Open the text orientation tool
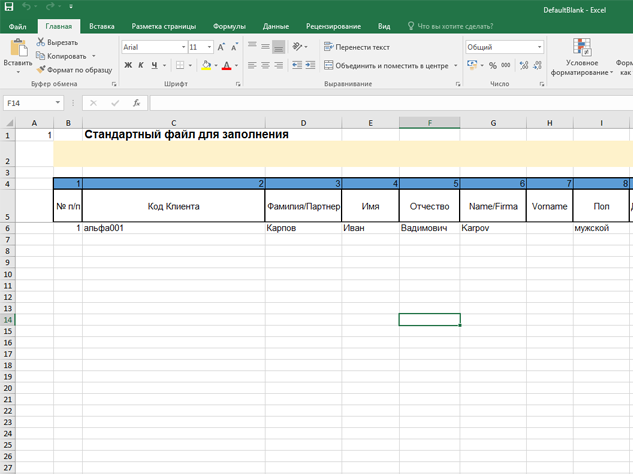633x474 pixels. click(297, 47)
